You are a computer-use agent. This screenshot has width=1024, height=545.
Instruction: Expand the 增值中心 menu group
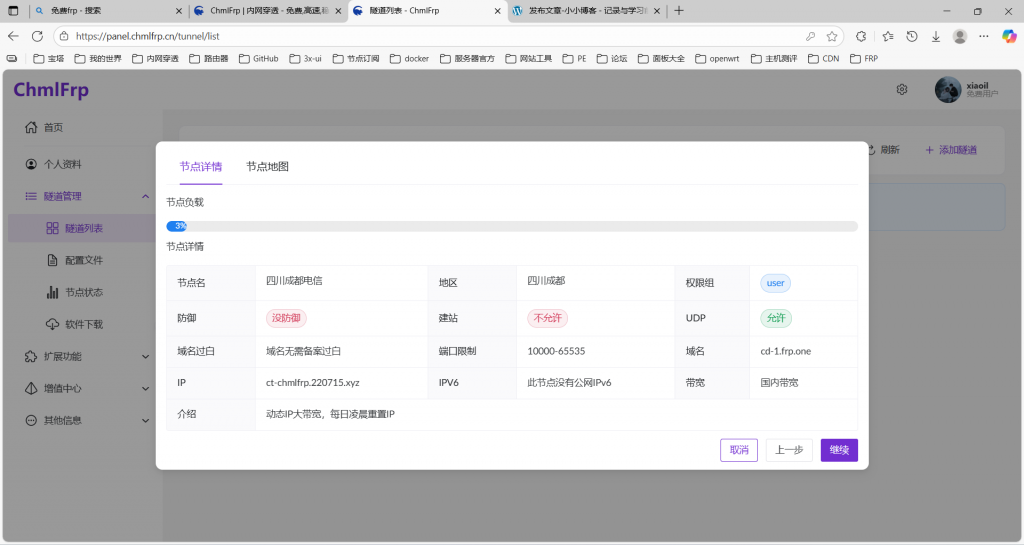(145, 388)
